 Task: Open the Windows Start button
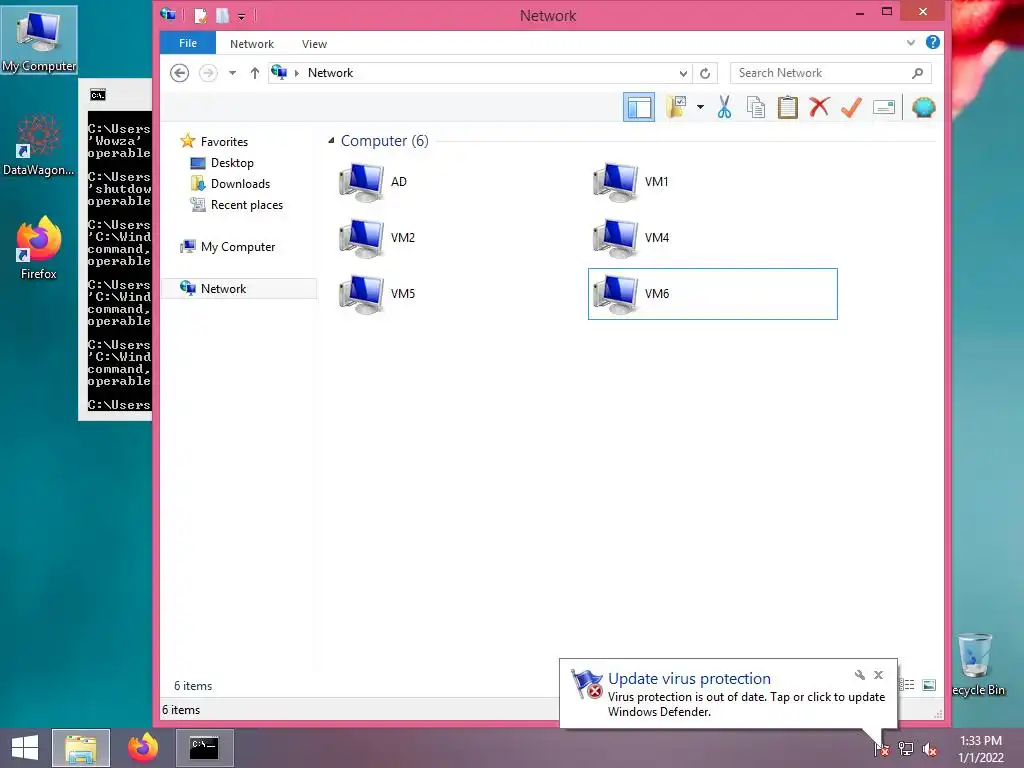pyautogui.click(x=25, y=748)
